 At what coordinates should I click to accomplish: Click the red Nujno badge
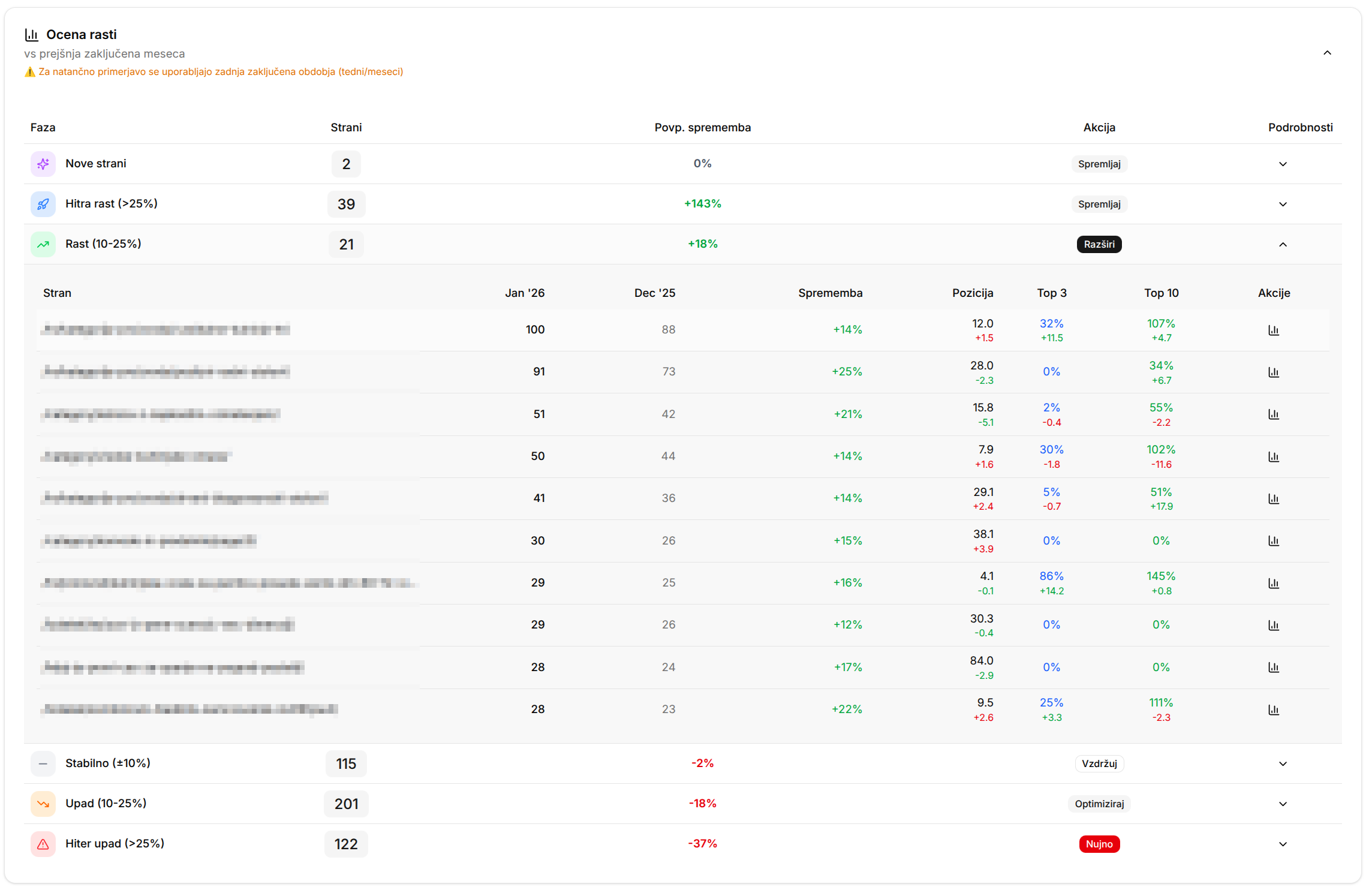[x=1099, y=844]
